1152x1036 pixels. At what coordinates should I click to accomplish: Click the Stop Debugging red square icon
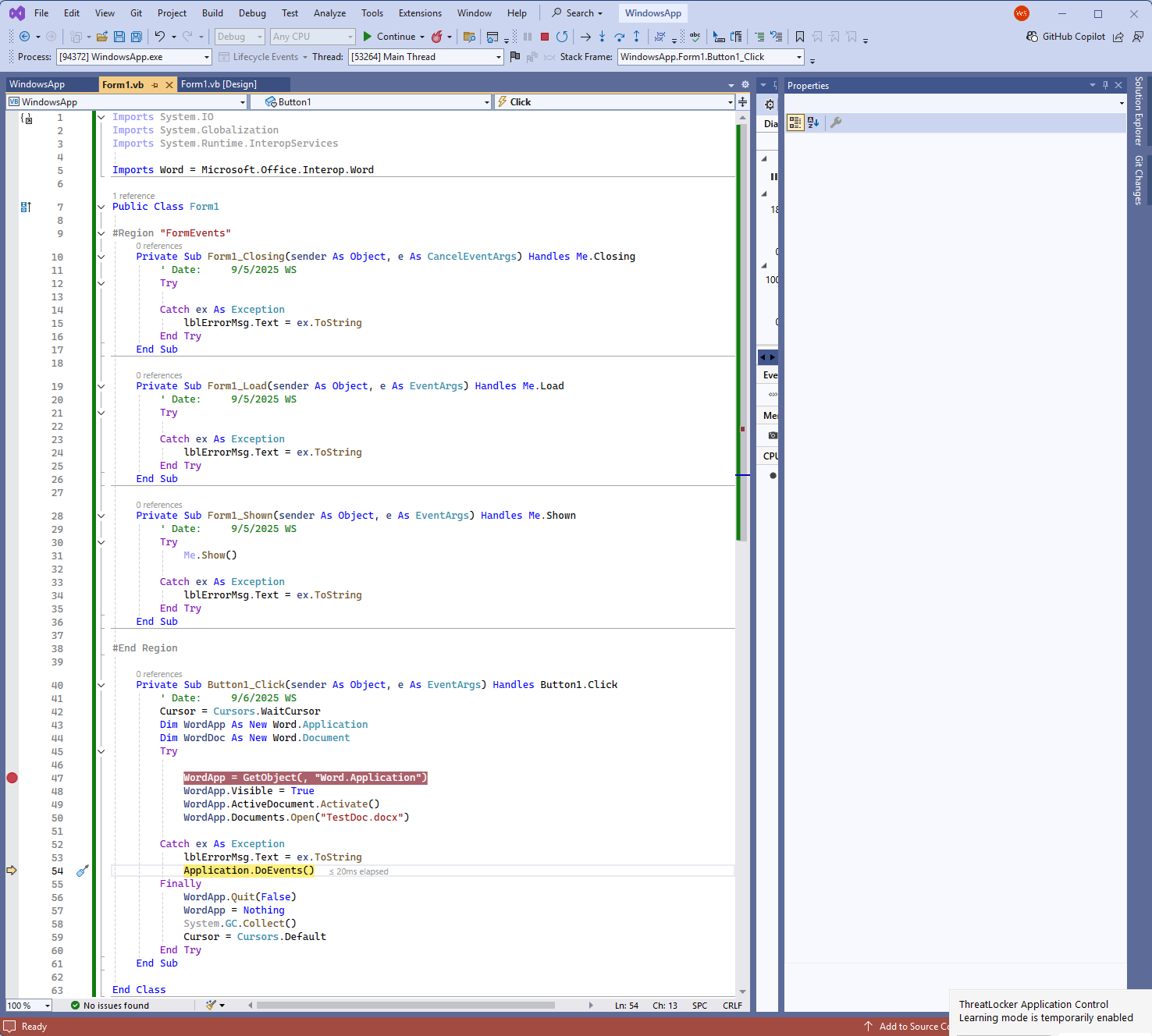pyautogui.click(x=545, y=37)
